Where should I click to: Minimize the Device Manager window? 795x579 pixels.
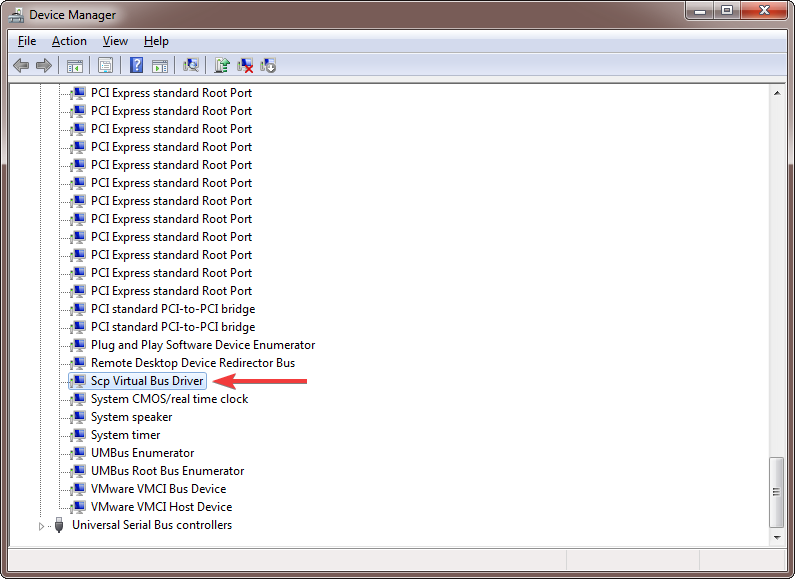click(700, 11)
